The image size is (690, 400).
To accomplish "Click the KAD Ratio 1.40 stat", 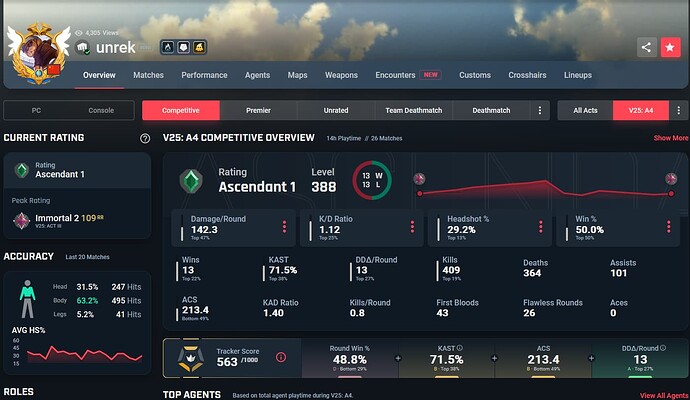I will pos(280,308).
